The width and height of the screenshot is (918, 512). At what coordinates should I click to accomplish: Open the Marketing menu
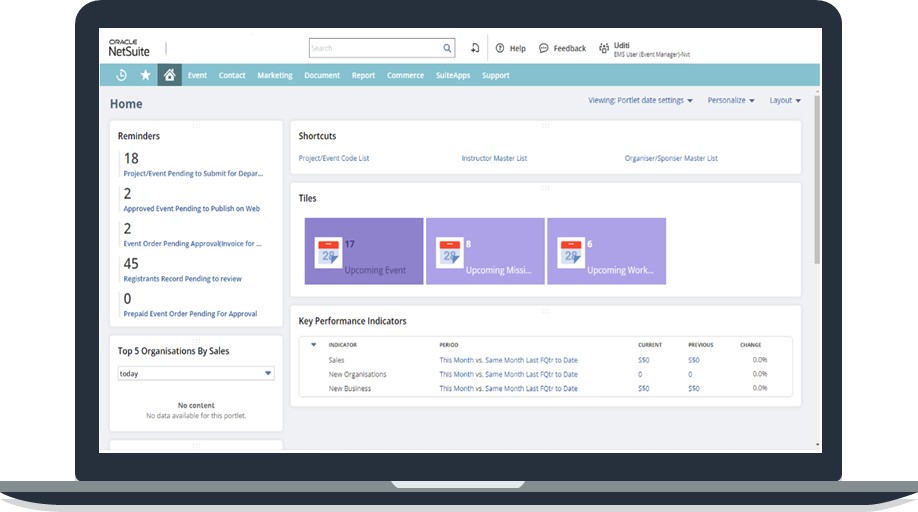[274, 75]
